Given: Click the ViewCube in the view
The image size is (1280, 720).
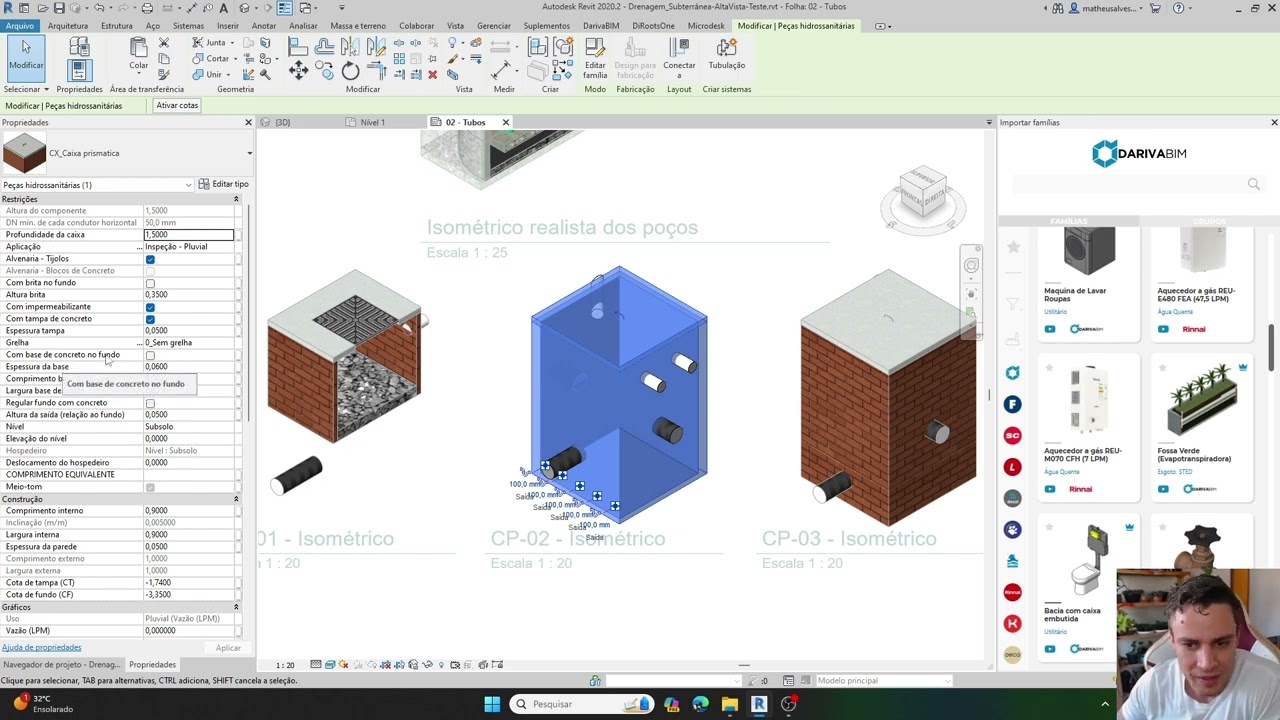Looking at the screenshot, I should pyautogui.click(x=922, y=194).
